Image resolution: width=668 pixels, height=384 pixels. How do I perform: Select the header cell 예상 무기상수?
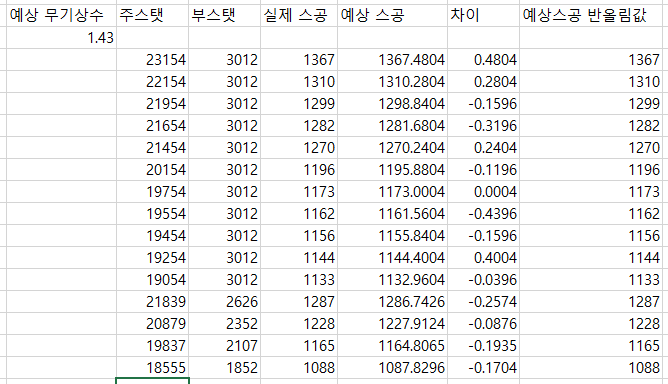click(61, 16)
